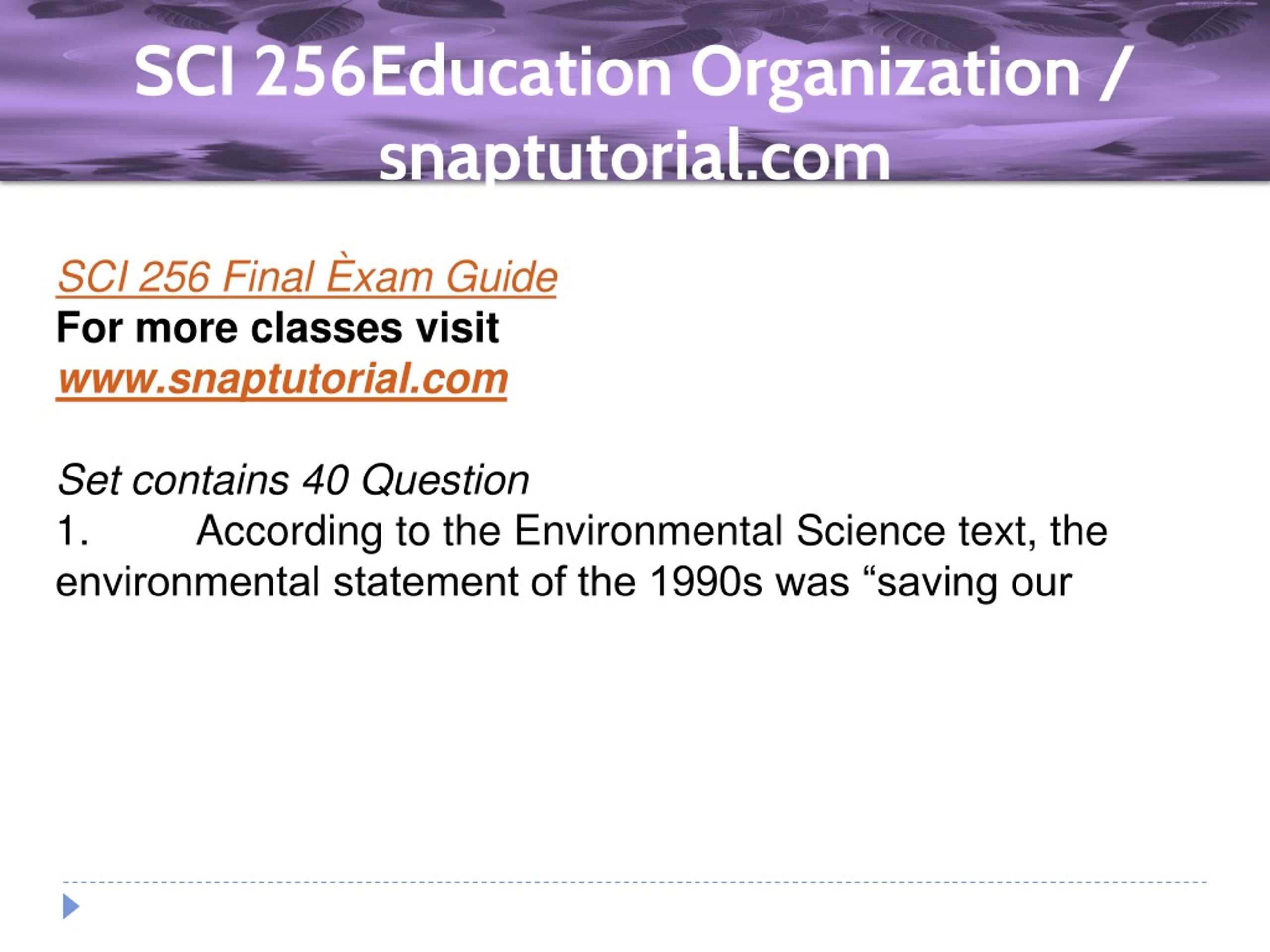Click the dashed blue divider line
1270x952 pixels.
click(635, 882)
